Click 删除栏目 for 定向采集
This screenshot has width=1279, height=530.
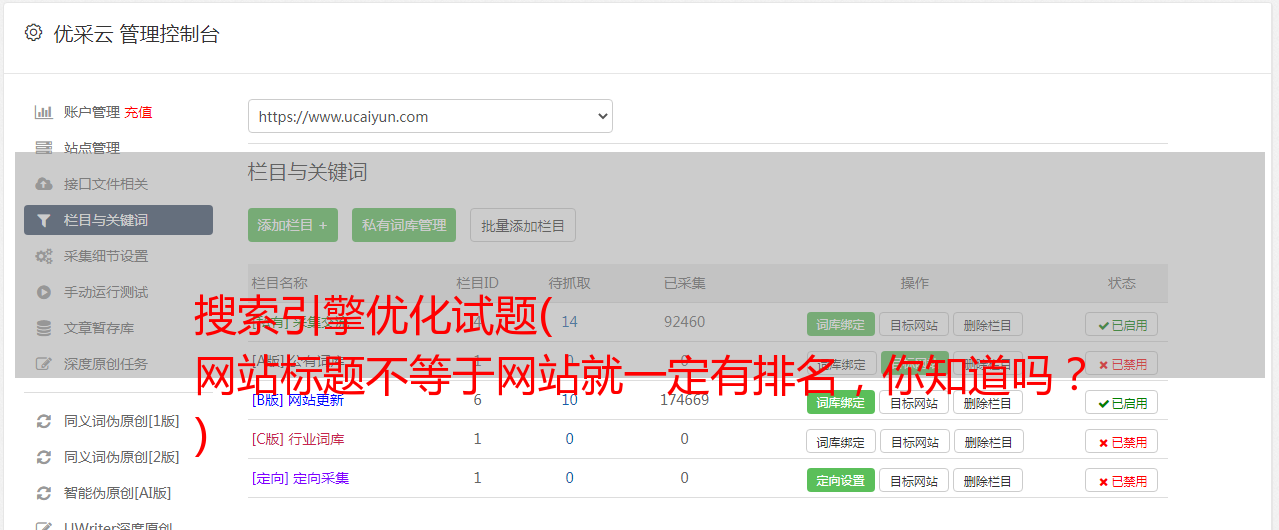(988, 480)
